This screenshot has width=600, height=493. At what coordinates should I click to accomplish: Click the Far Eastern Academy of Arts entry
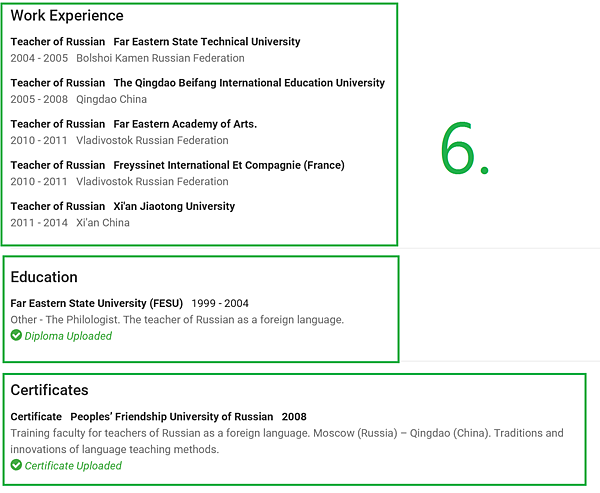point(185,124)
